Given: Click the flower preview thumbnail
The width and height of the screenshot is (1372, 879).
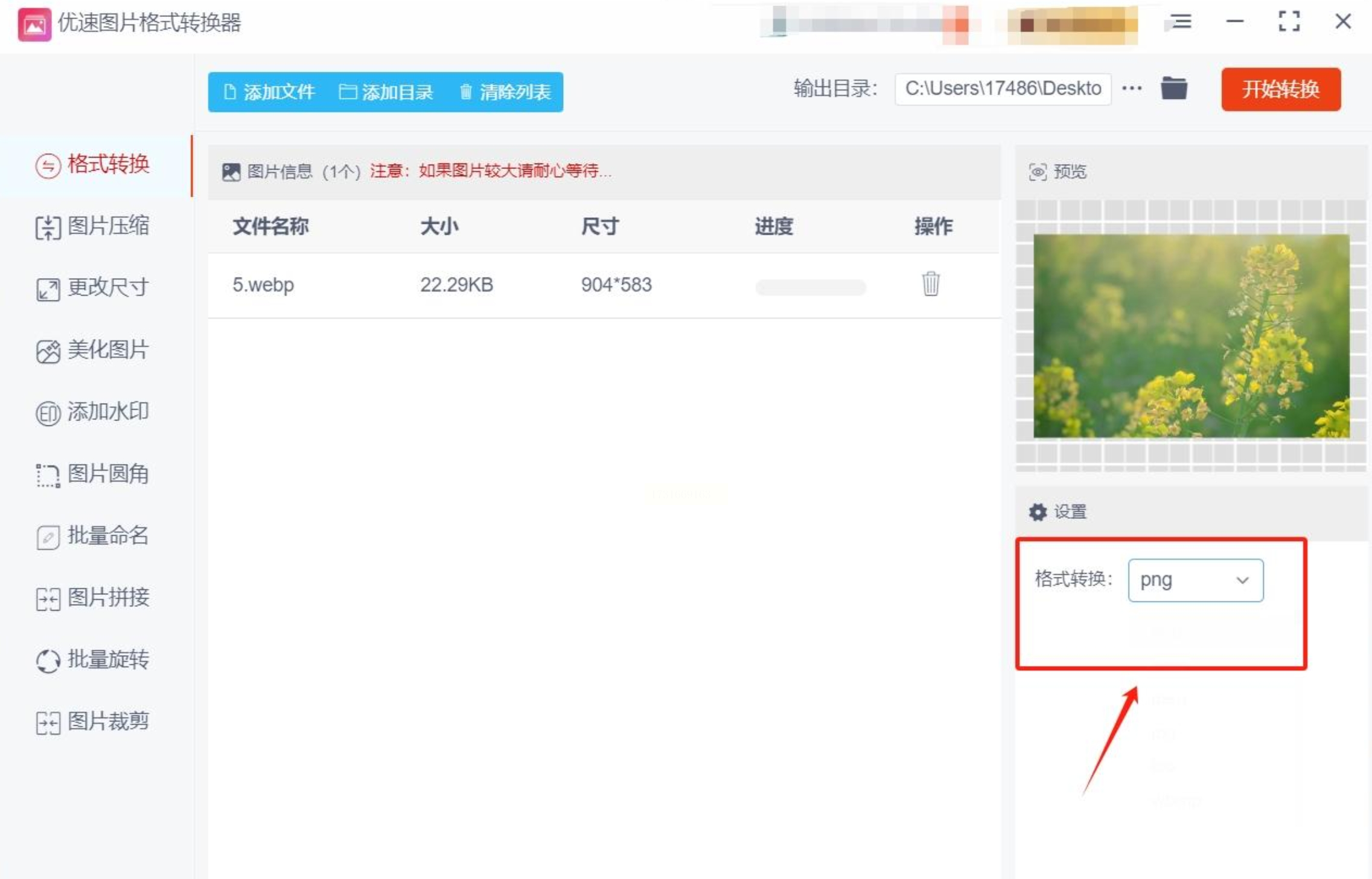Looking at the screenshot, I should click(x=1191, y=336).
